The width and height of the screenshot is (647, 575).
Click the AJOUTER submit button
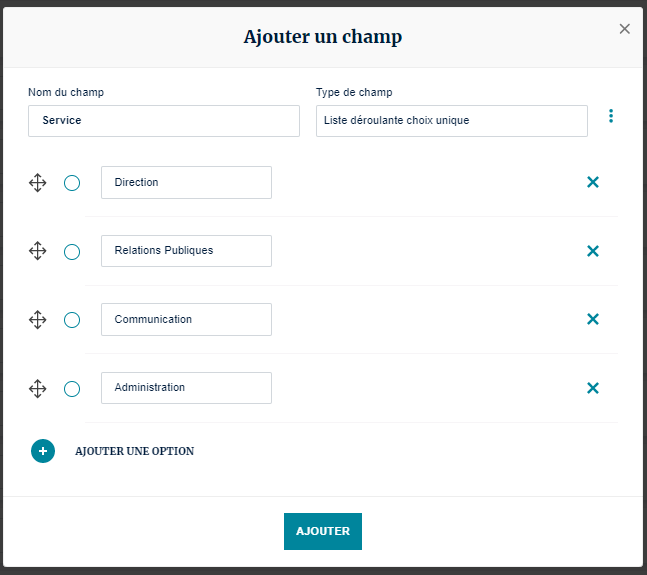tap(322, 531)
